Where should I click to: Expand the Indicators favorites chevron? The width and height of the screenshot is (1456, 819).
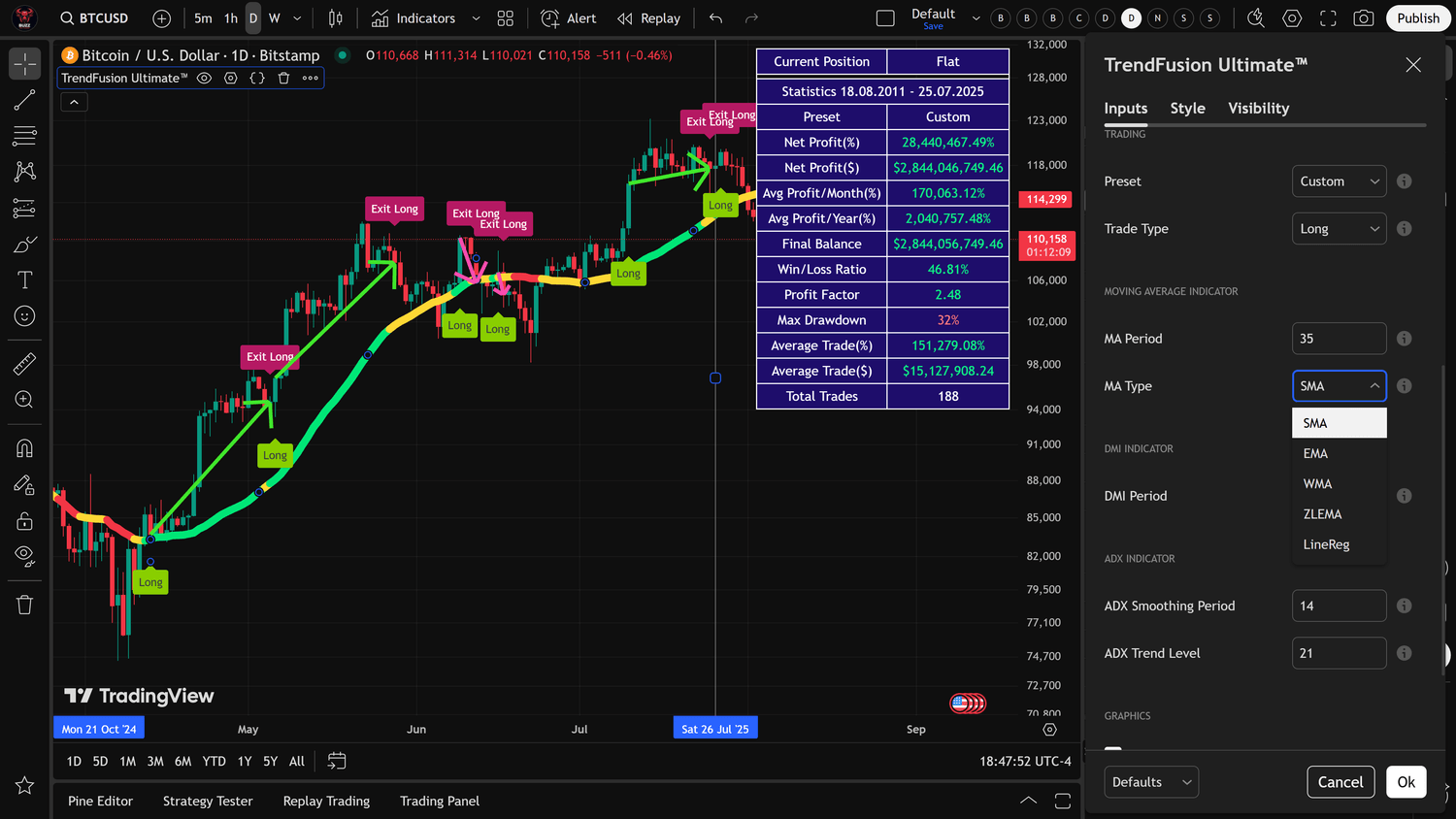pos(476,18)
